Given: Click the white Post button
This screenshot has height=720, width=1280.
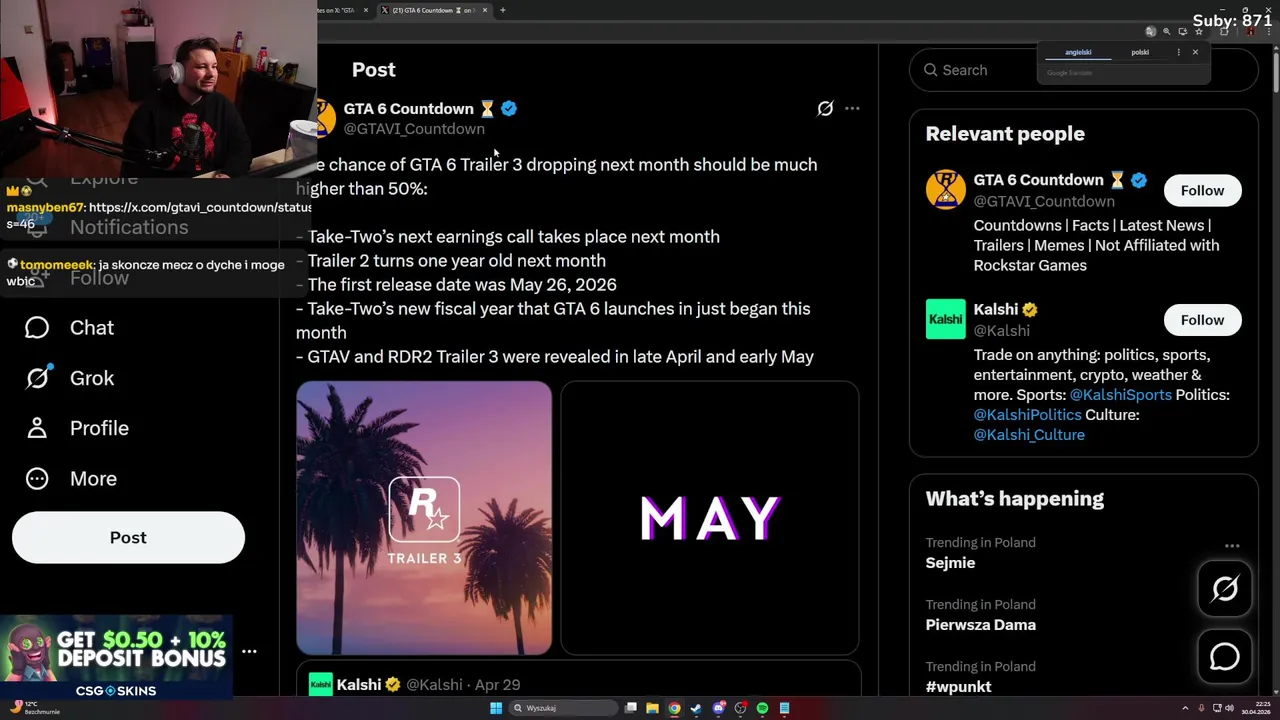Looking at the screenshot, I should [x=128, y=538].
